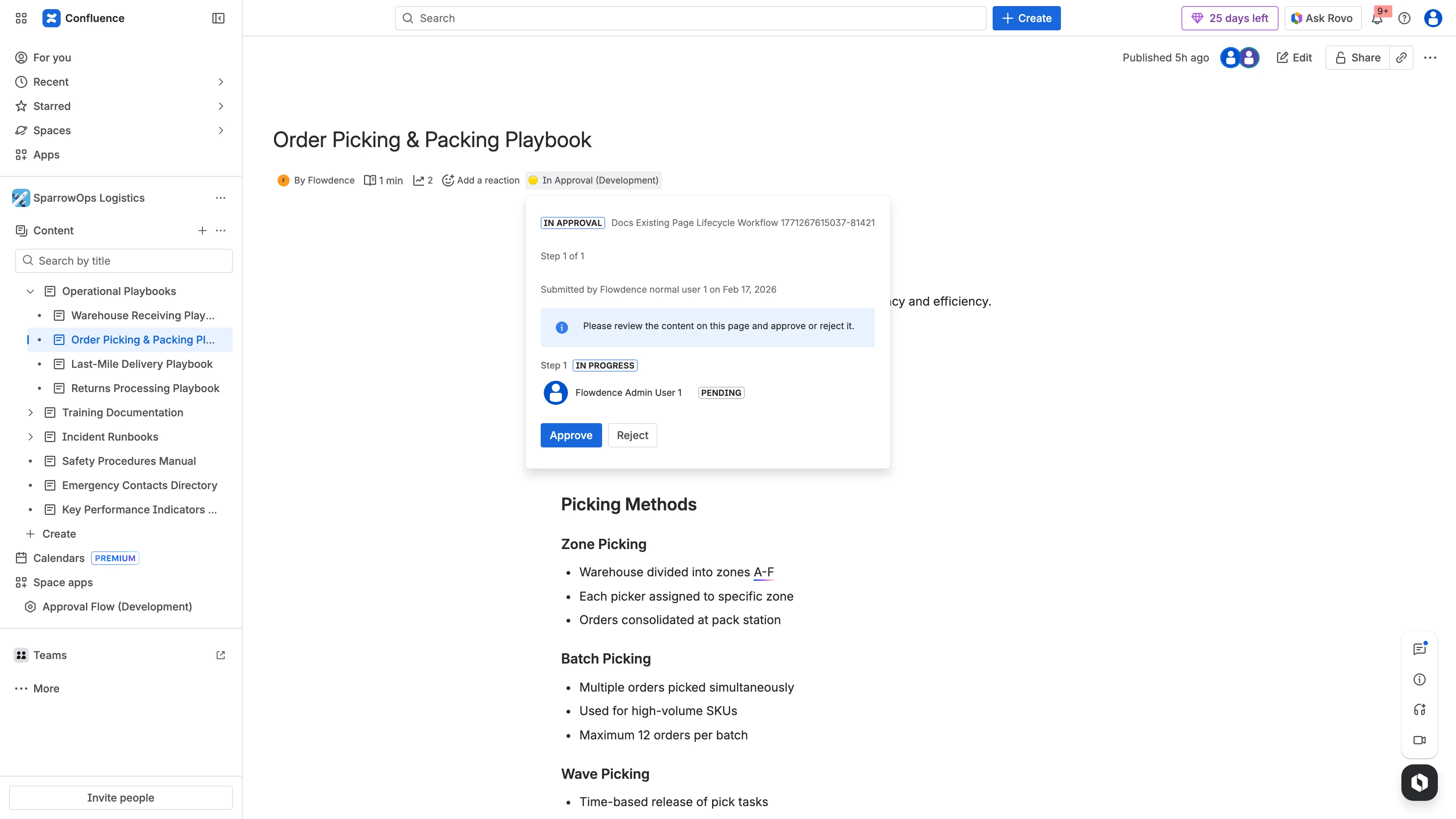Image resolution: width=1456 pixels, height=819 pixels.
Task: Open the Spaces menu item
Action: click(52, 130)
